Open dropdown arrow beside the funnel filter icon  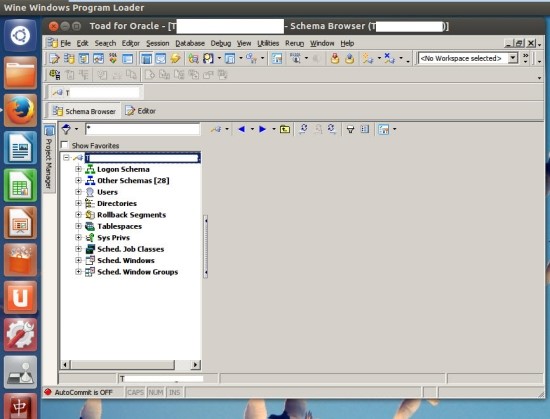76,129
